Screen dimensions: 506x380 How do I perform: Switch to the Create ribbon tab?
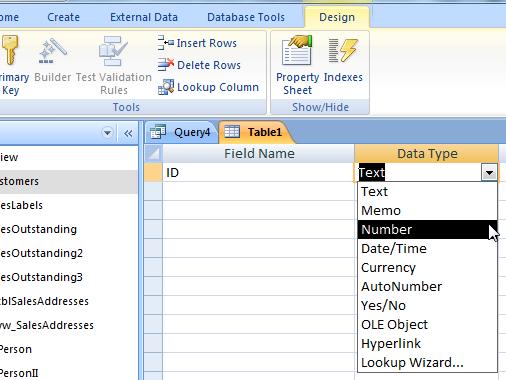[63, 17]
